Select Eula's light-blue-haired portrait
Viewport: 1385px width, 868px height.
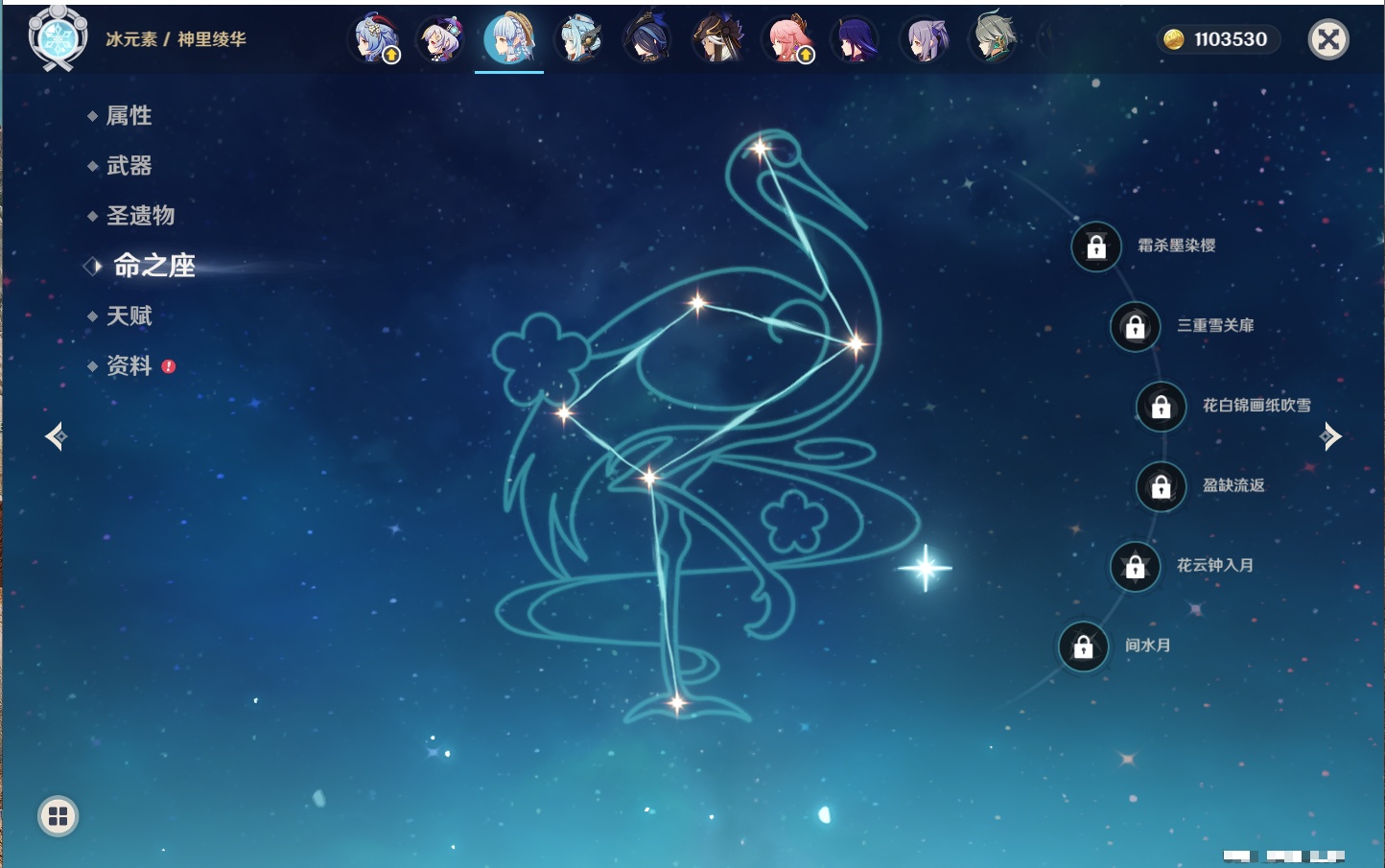tap(579, 39)
